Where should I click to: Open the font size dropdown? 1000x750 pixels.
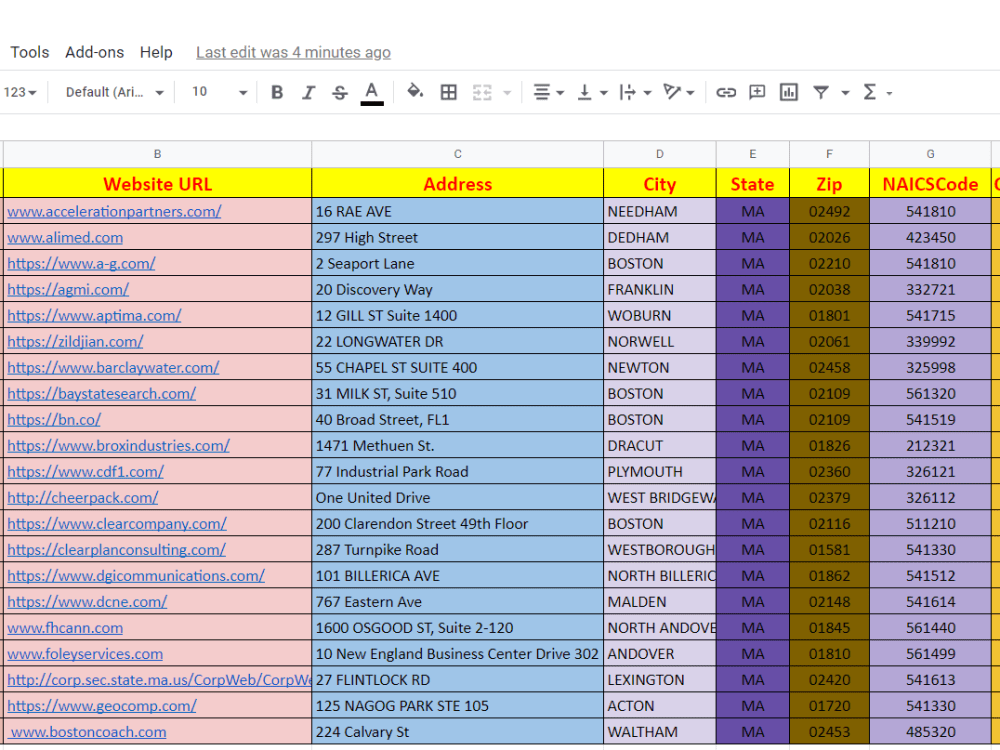(x=219, y=92)
